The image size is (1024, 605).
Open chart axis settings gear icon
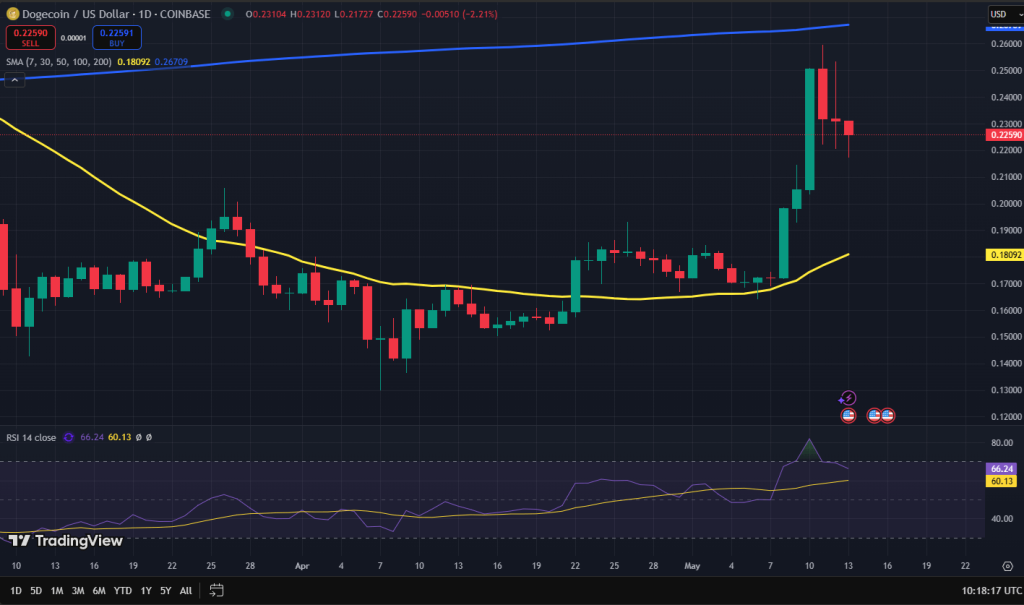(1008, 566)
